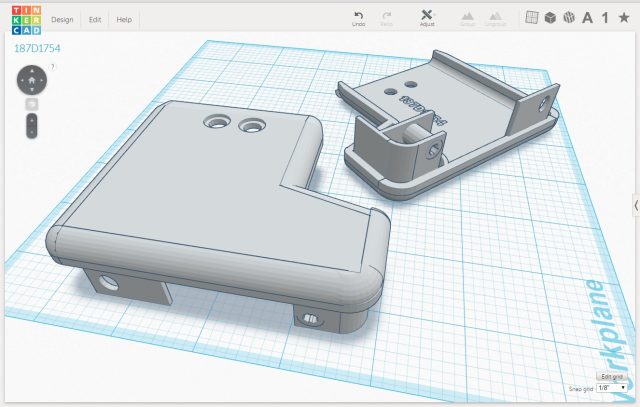Click the Edit grid button
640x407 pixels.
612,376
